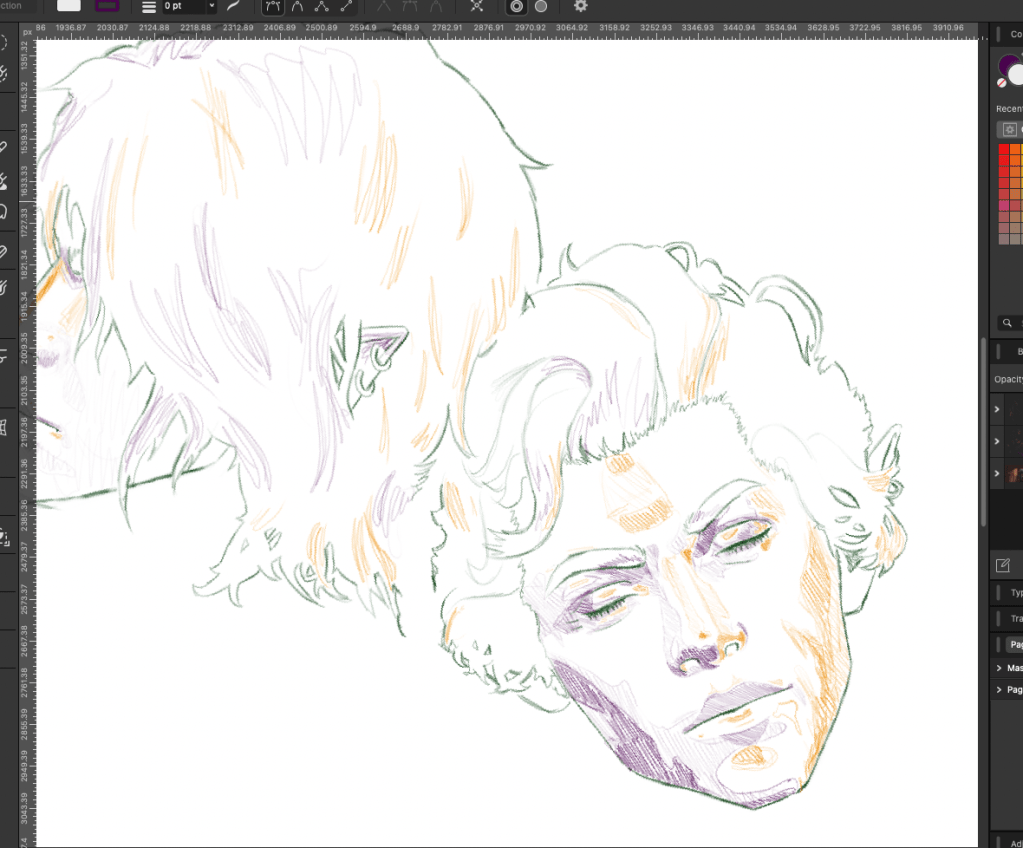The height and width of the screenshot is (848, 1023).
Task: Click the search icon under the swatches
Action: coord(1006,322)
